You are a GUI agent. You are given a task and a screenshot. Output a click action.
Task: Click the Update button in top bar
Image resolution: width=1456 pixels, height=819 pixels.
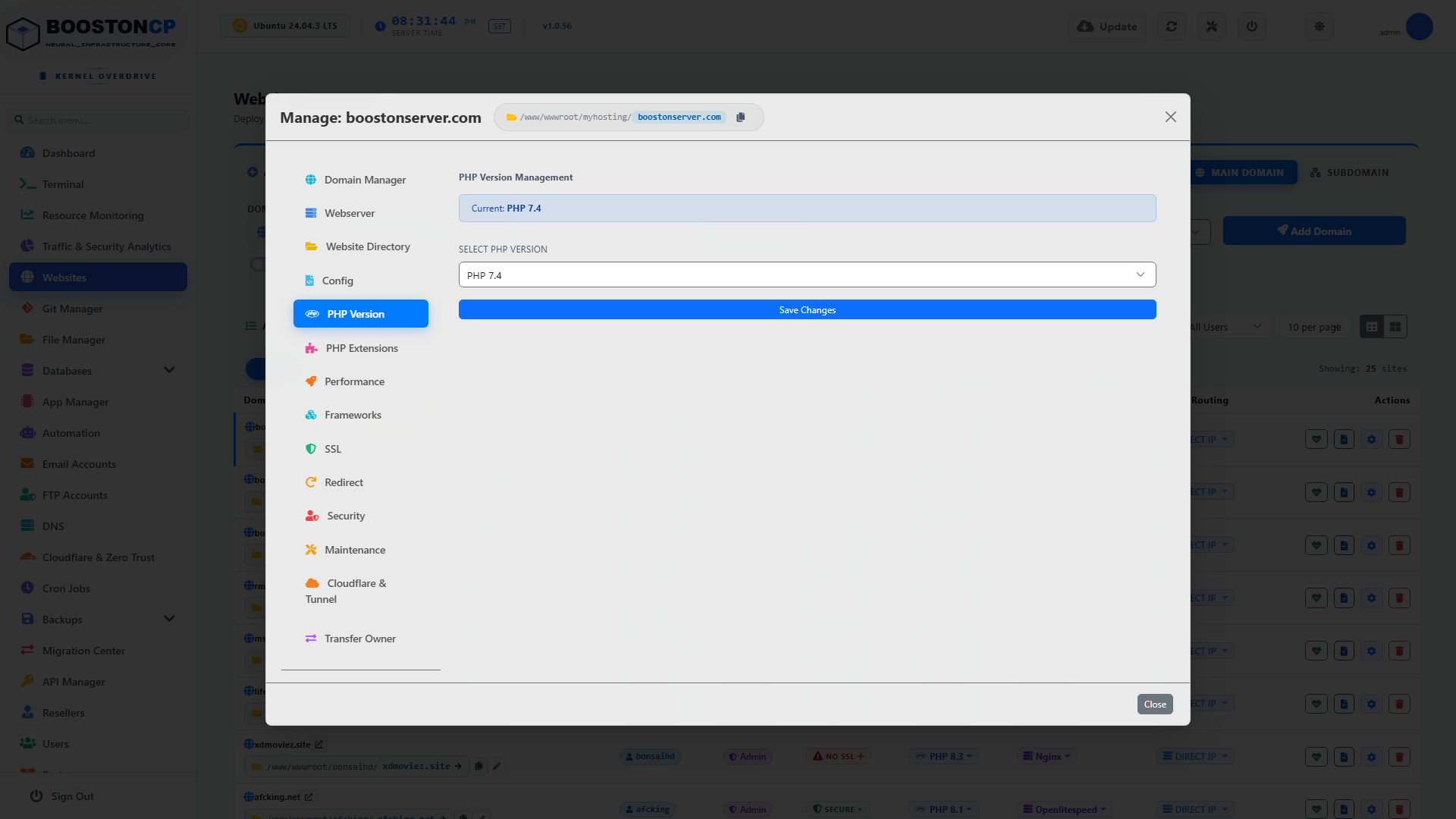[x=1107, y=27]
